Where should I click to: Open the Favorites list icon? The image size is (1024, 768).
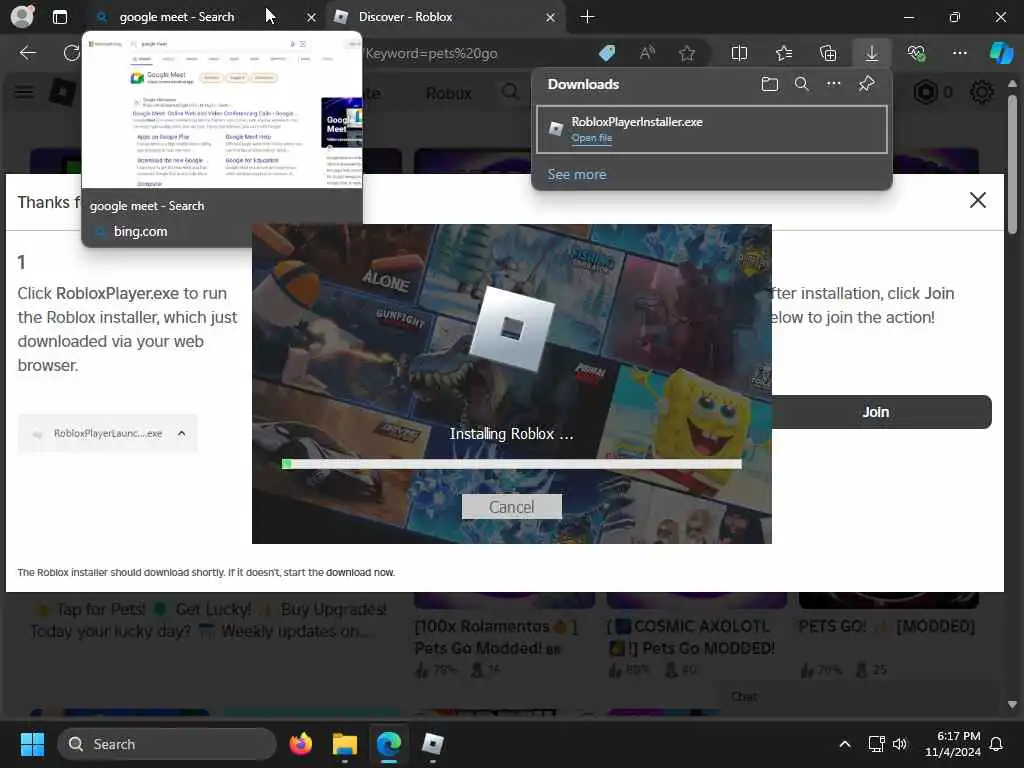784,53
